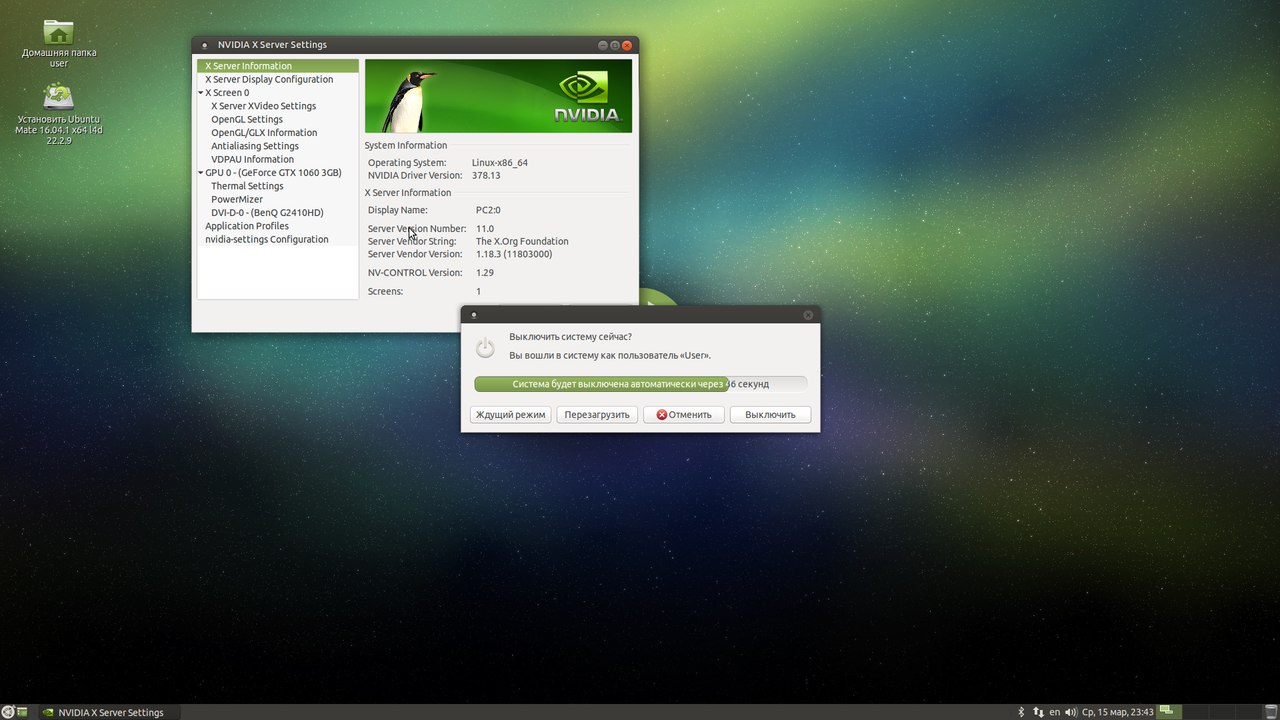1280x720 pixels.
Task: Open the Bluetooth tray icon
Action: pyautogui.click(x=1021, y=712)
